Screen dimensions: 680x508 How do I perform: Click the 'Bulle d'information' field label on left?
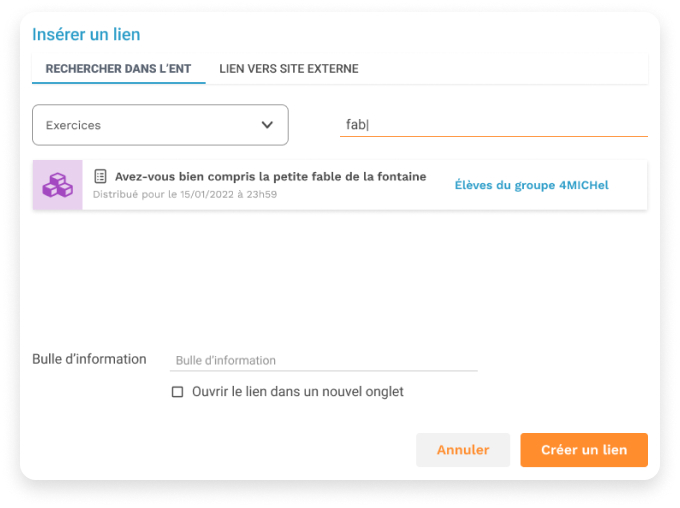(89, 359)
